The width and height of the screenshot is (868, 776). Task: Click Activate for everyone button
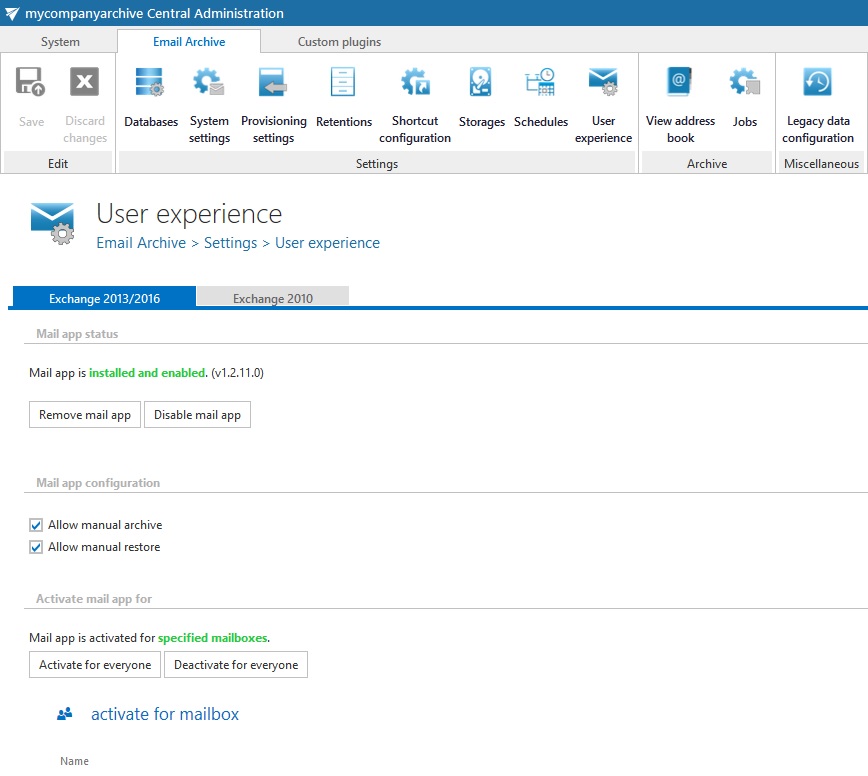pyautogui.click(x=95, y=665)
